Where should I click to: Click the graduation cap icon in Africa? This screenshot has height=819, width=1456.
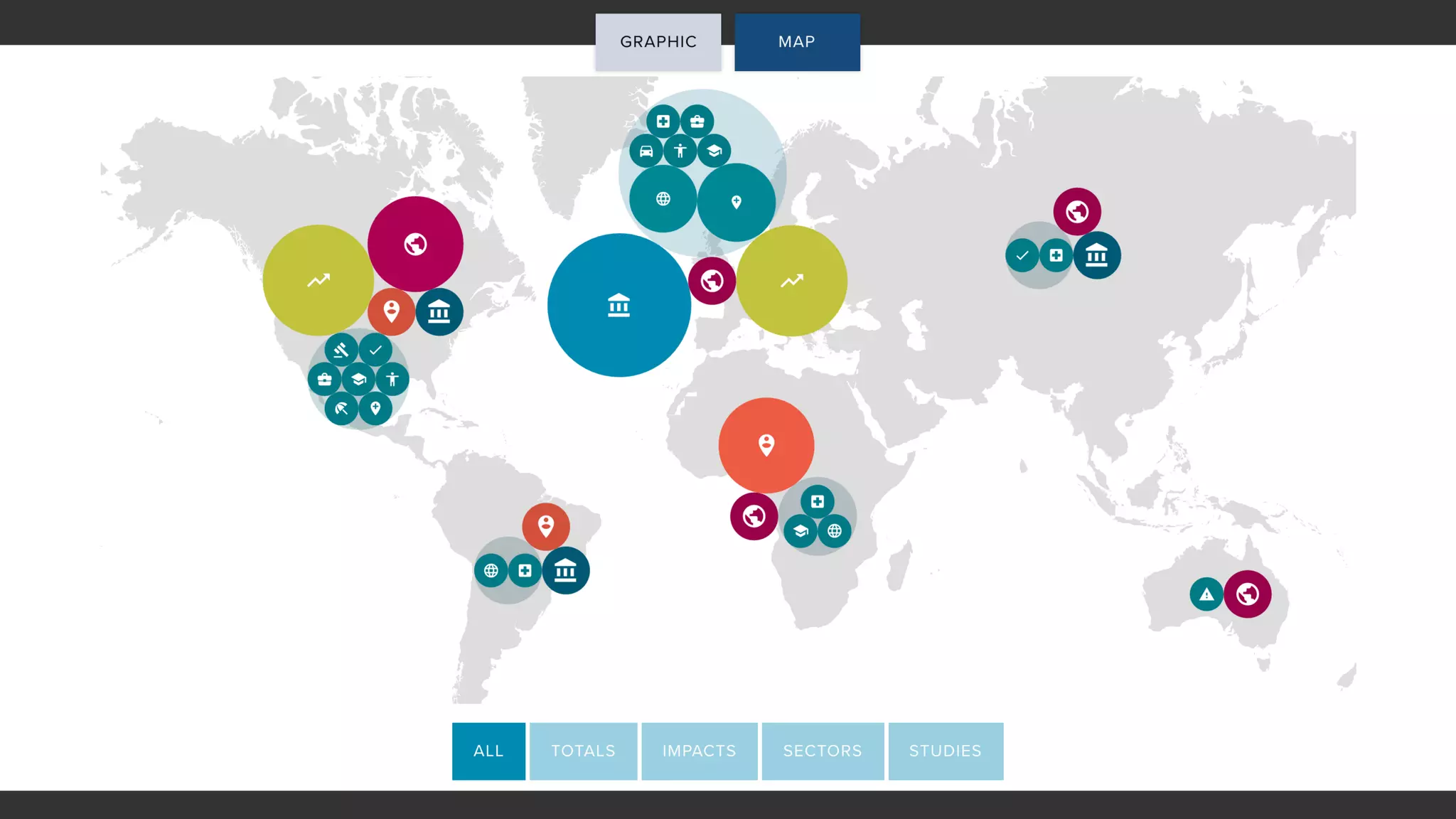801,531
